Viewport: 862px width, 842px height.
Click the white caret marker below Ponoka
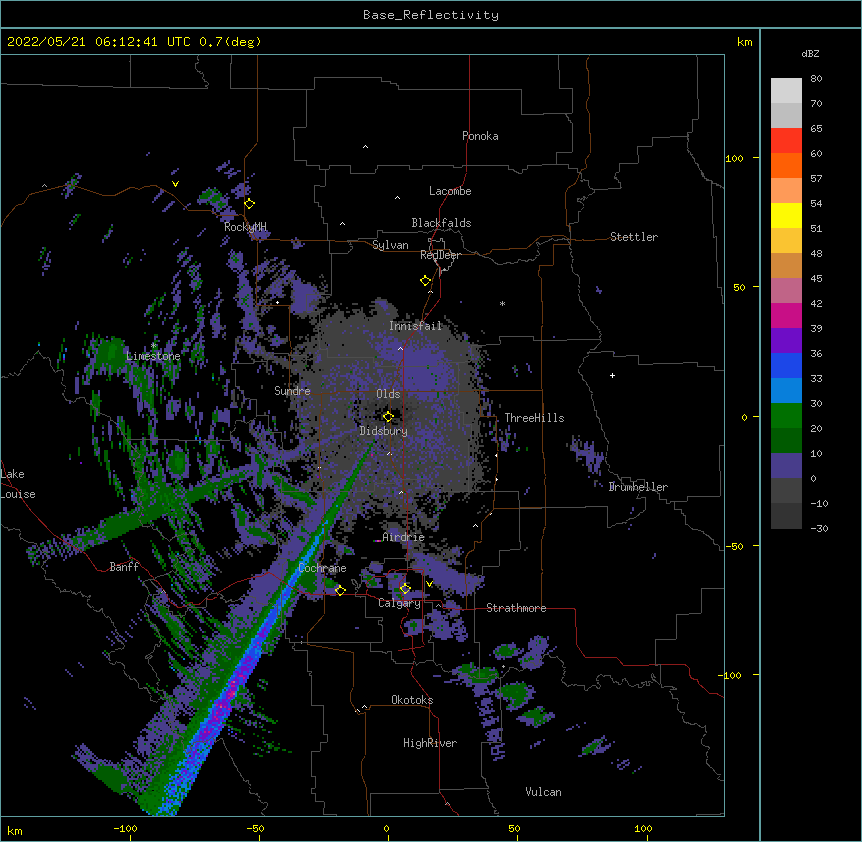[366, 147]
